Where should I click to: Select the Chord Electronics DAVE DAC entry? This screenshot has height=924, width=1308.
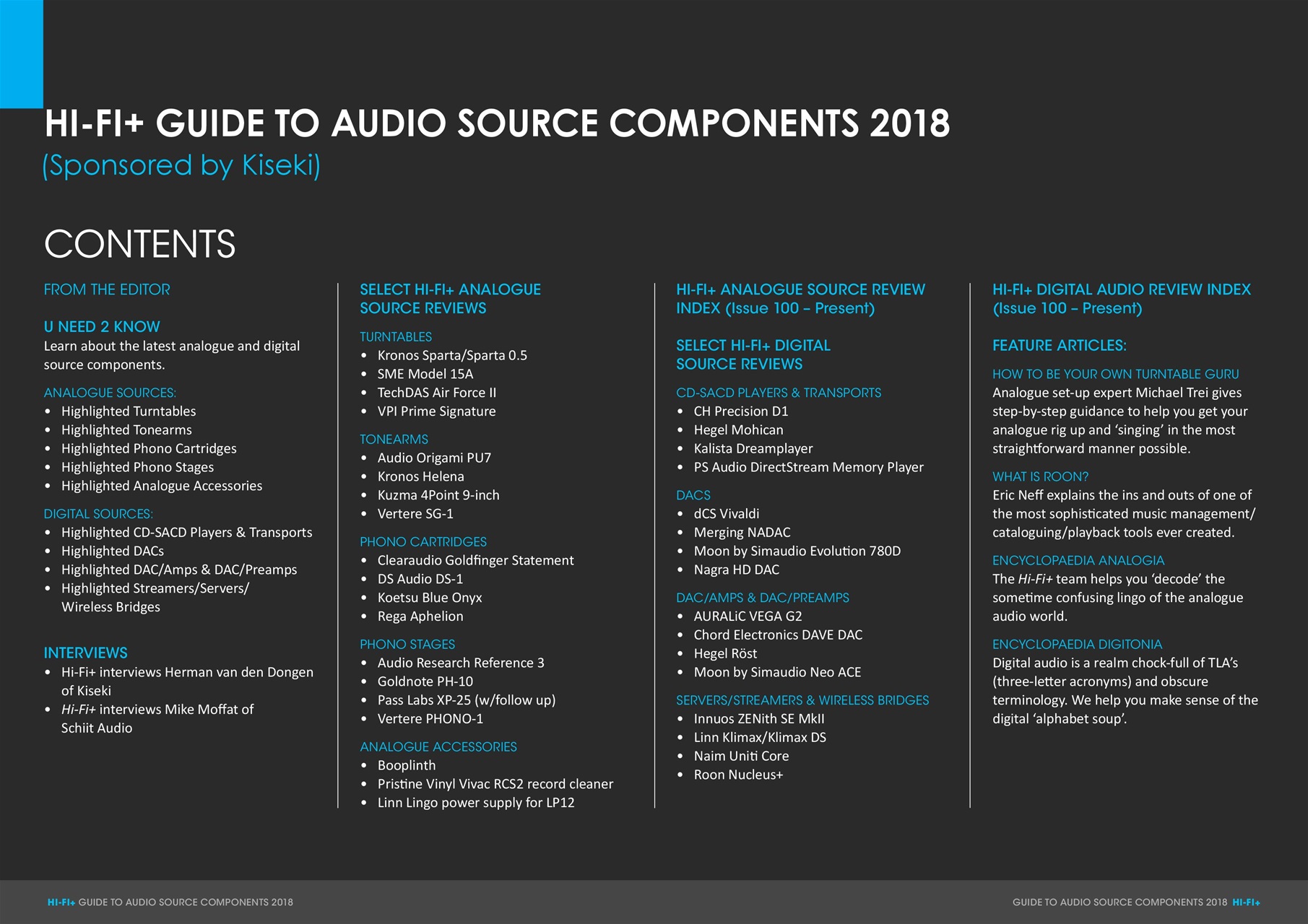779,635
